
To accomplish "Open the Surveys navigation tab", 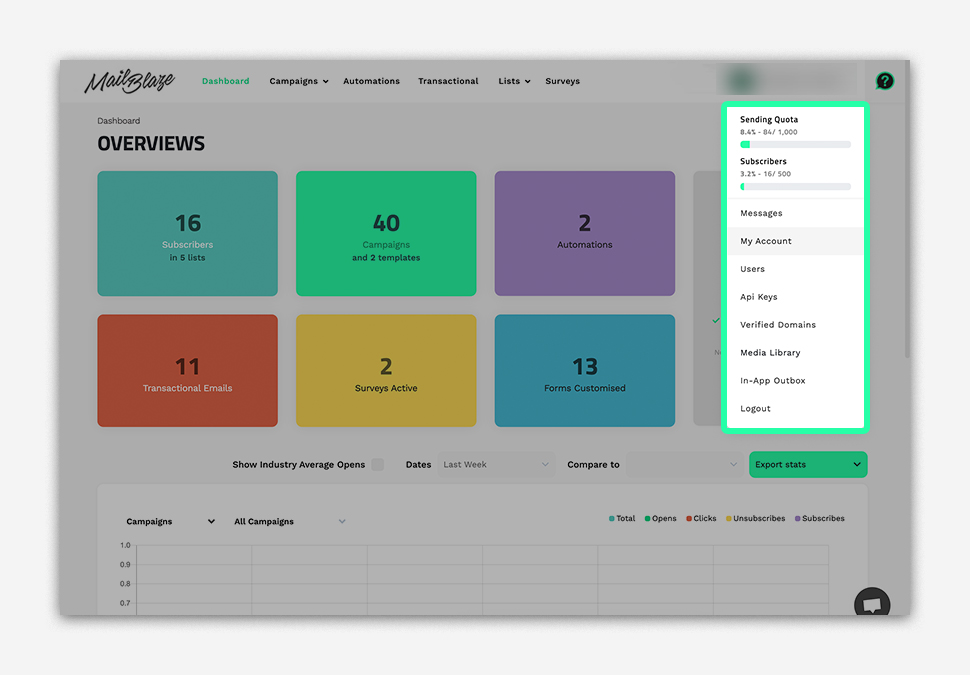I will tap(562, 81).
